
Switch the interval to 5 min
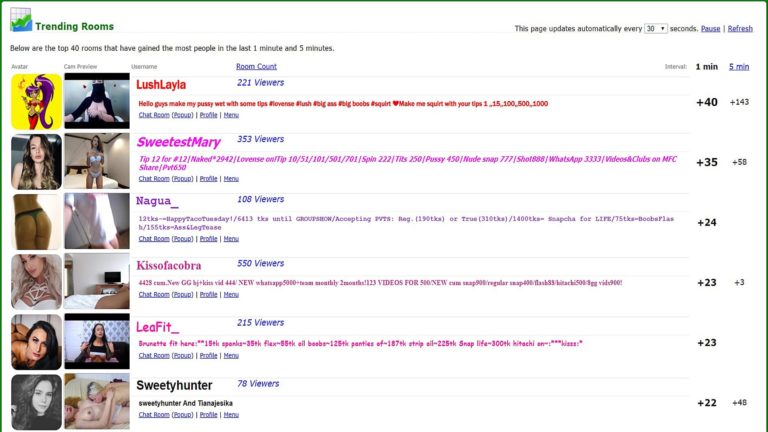[x=739, y=66]
